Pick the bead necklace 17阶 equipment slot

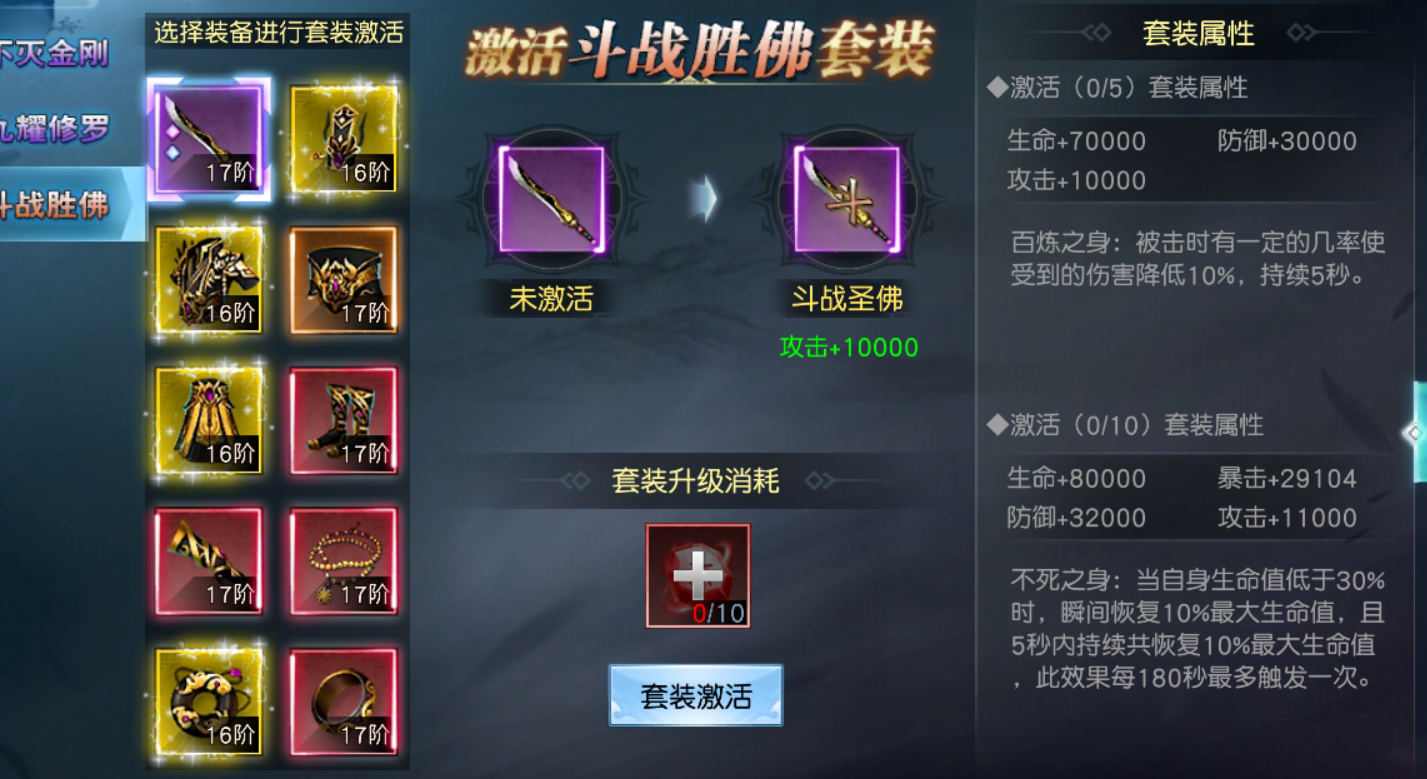point(343,561)
